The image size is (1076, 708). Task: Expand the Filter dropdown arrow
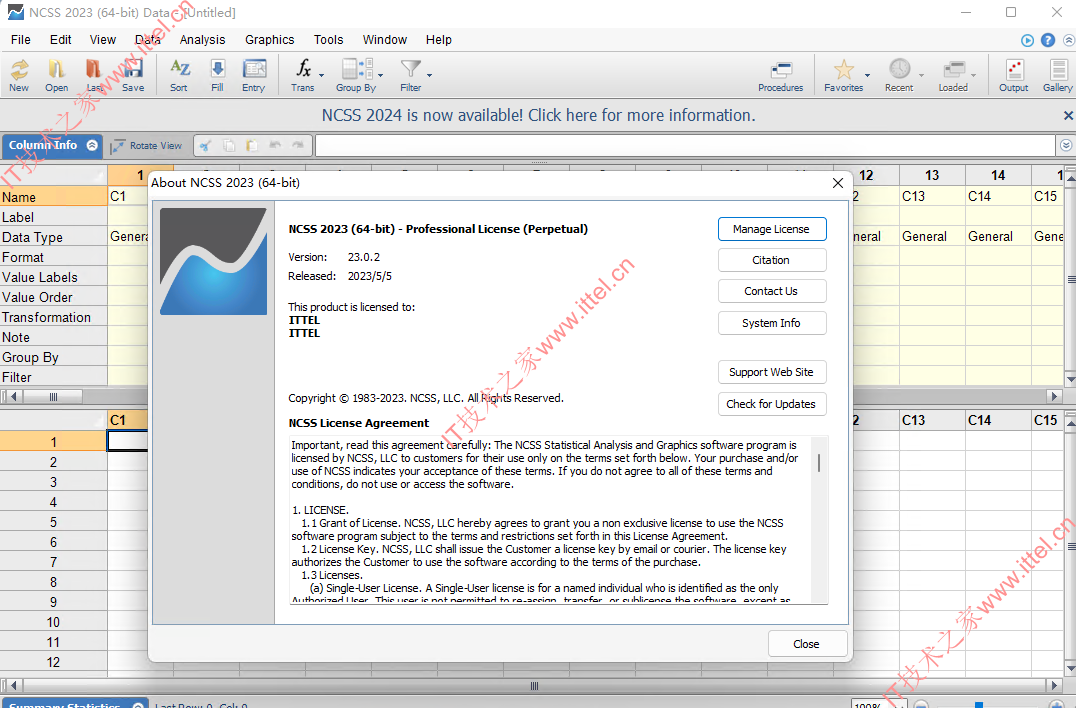tap(430, 75)
